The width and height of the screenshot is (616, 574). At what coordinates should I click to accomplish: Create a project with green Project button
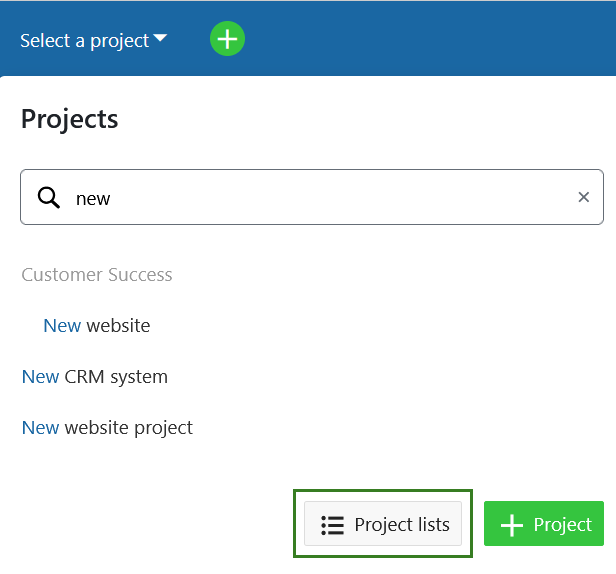click(544, 524)
